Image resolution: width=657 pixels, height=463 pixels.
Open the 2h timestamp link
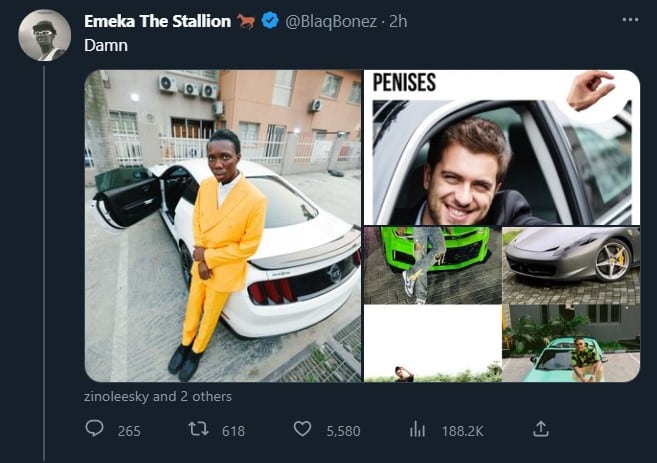point(397,22)
